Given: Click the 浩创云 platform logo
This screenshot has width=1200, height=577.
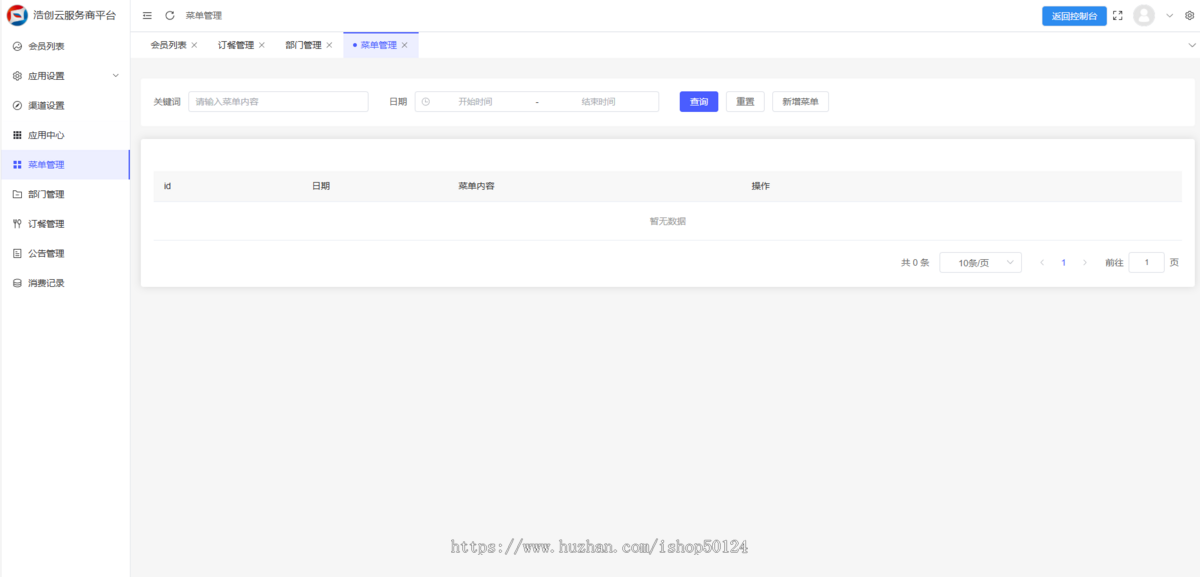Looking at the screenshot, I should pyautogui.click(x=18, y=15).
